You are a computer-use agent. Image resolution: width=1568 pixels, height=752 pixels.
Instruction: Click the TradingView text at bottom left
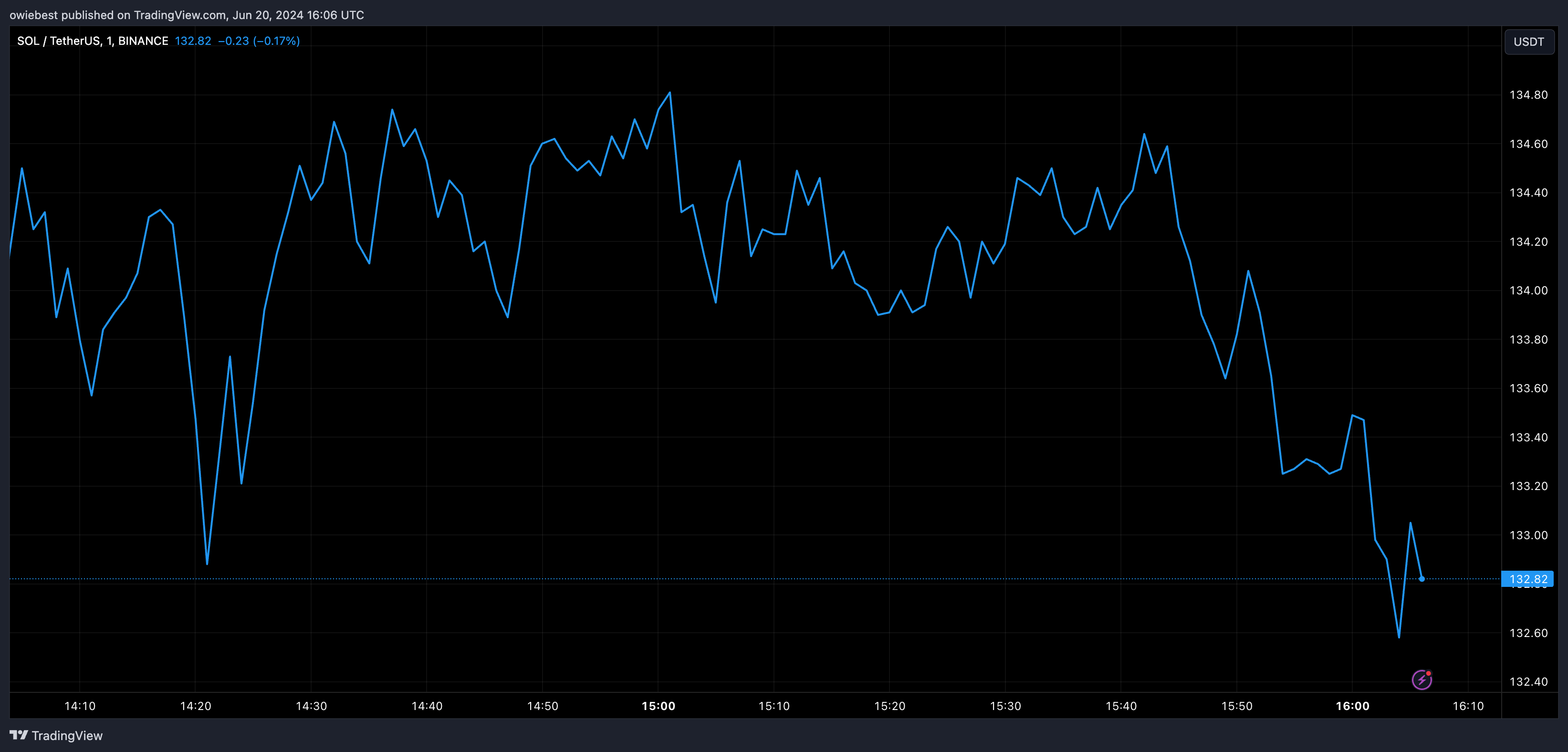67,736
